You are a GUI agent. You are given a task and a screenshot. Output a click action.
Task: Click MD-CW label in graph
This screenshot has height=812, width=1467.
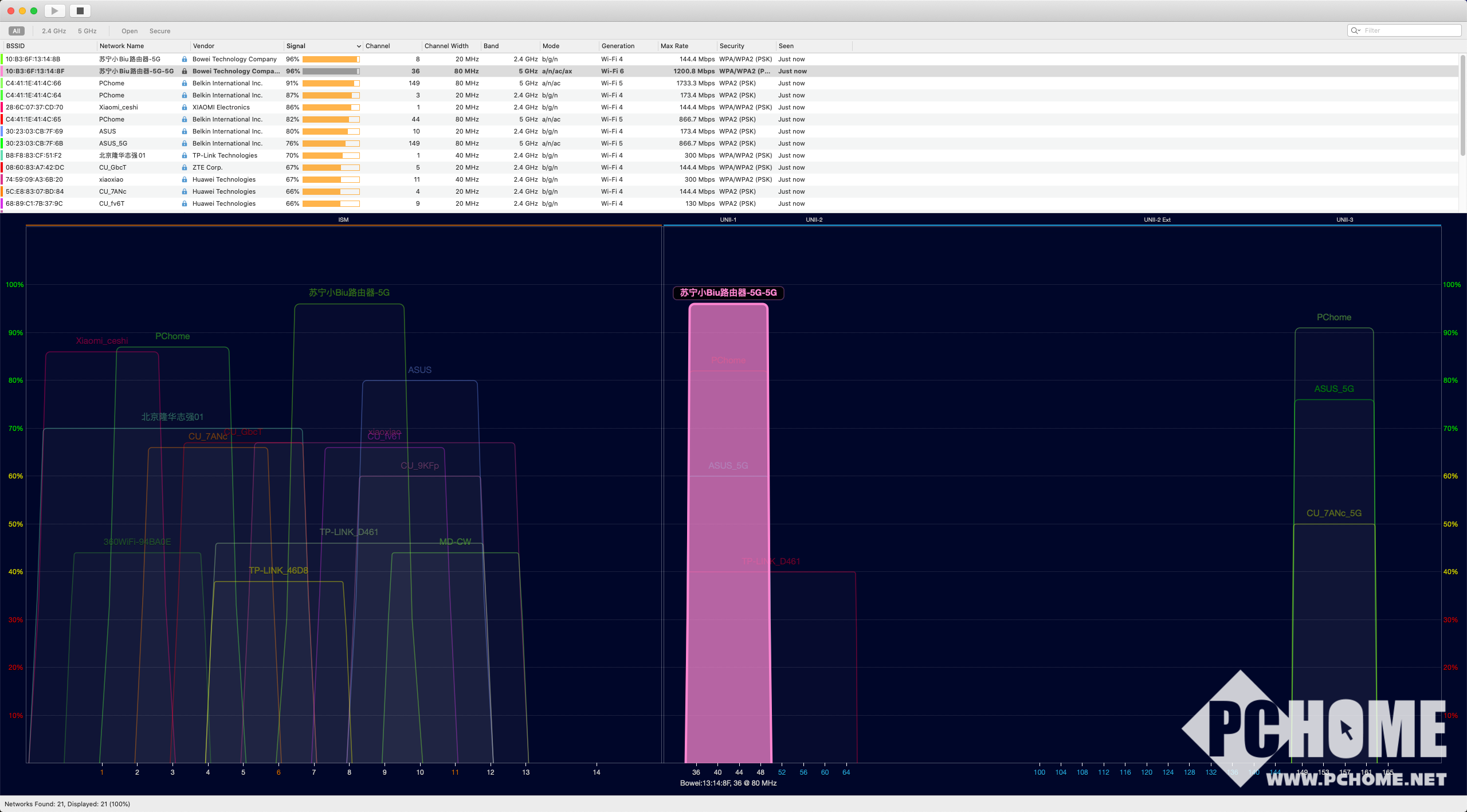[x=455, y=542]
